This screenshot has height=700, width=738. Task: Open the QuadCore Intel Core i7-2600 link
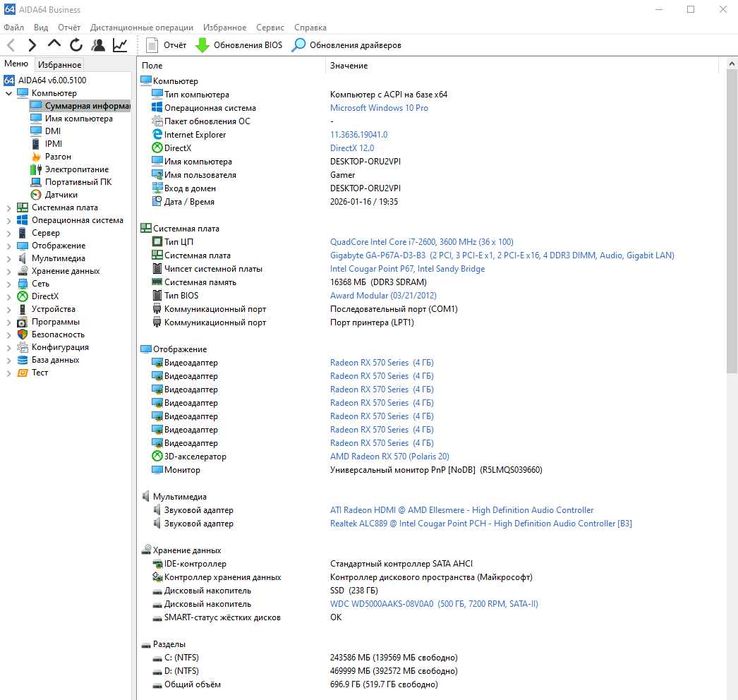(421, 241)
